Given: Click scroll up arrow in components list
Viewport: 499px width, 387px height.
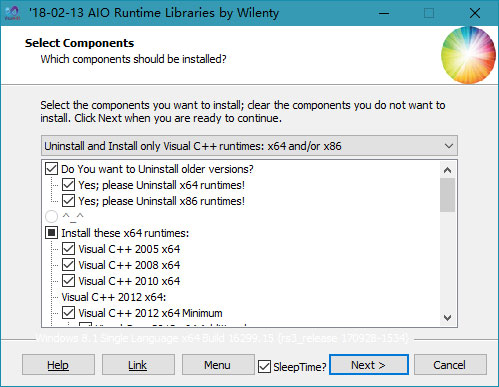Looking at the screenshot, I should (x=447, y=170).
